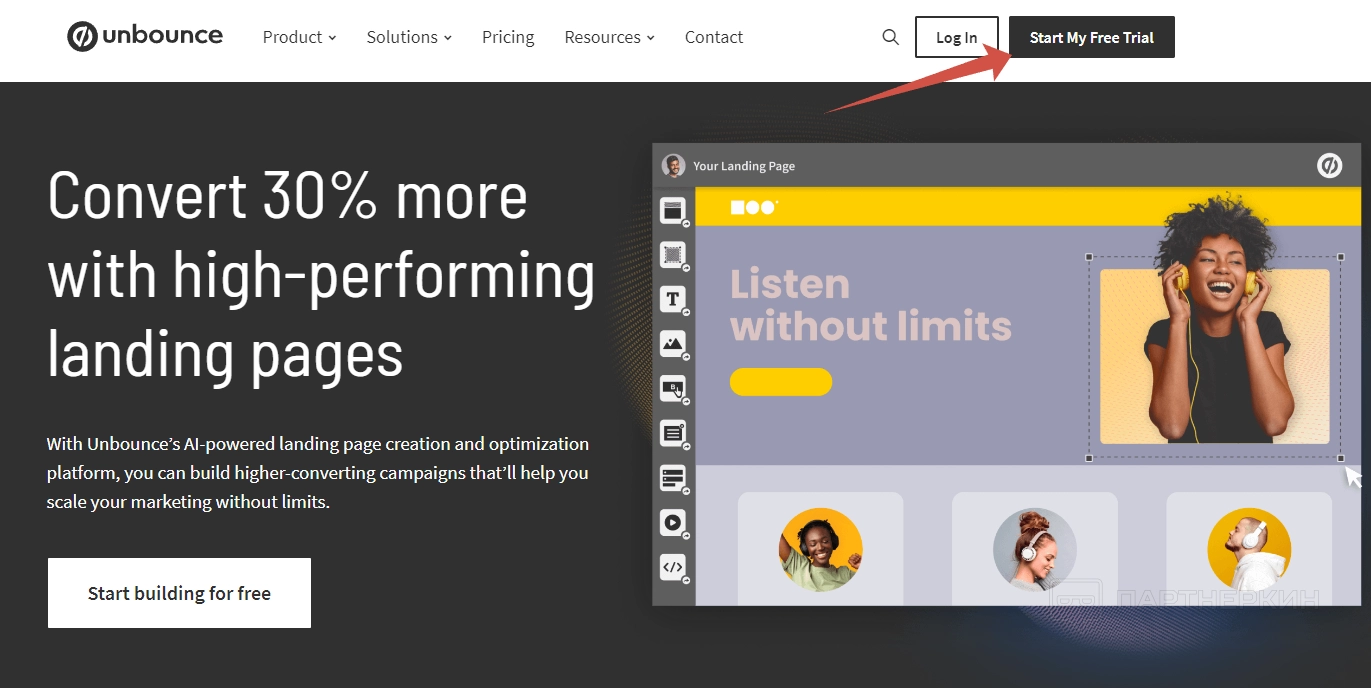Click the yellow pill button in the preview
Viewport: 1371px width, 688px height.
(781, 382)
